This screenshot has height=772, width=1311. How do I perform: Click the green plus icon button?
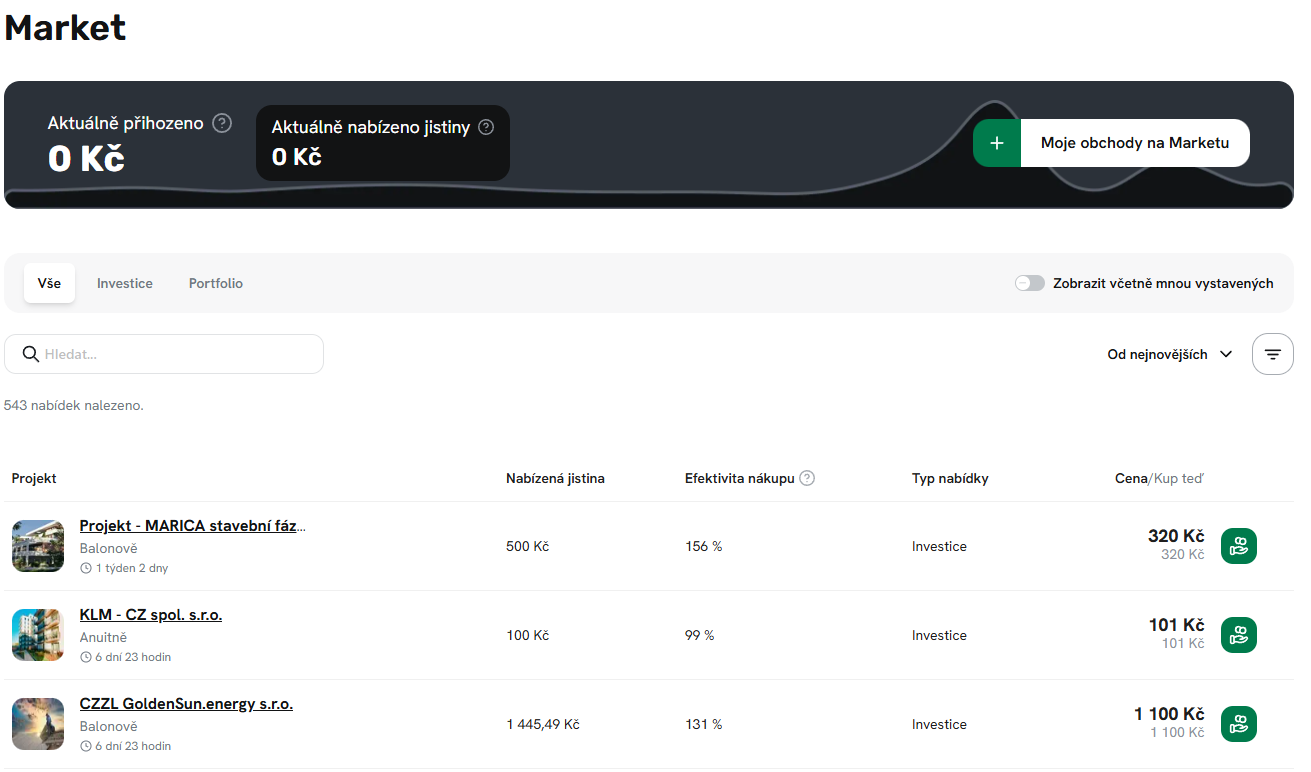(x=997, y=143)
